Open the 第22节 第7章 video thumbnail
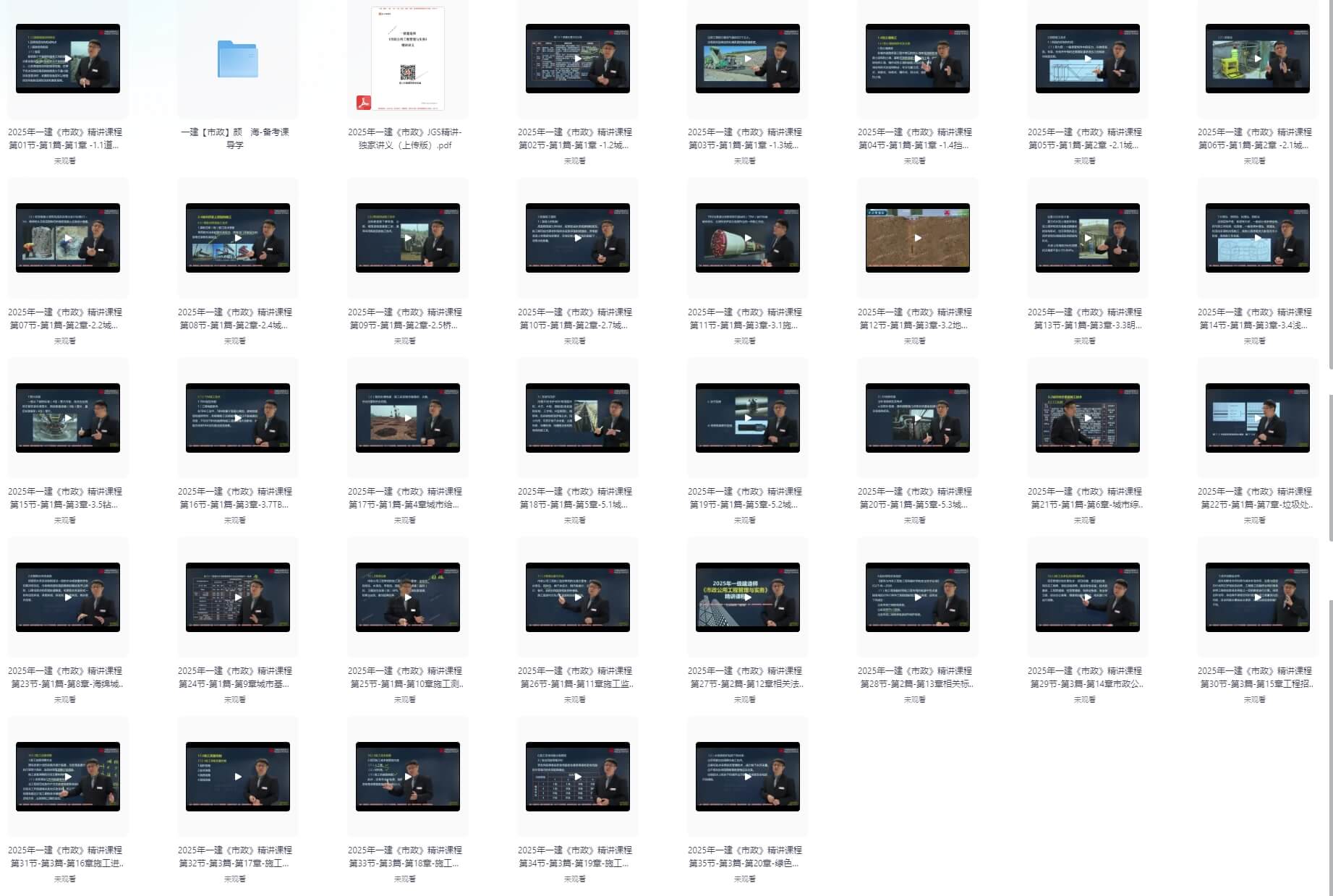The height and width of the screenshot is (896, 1333). coord(1257,418)
